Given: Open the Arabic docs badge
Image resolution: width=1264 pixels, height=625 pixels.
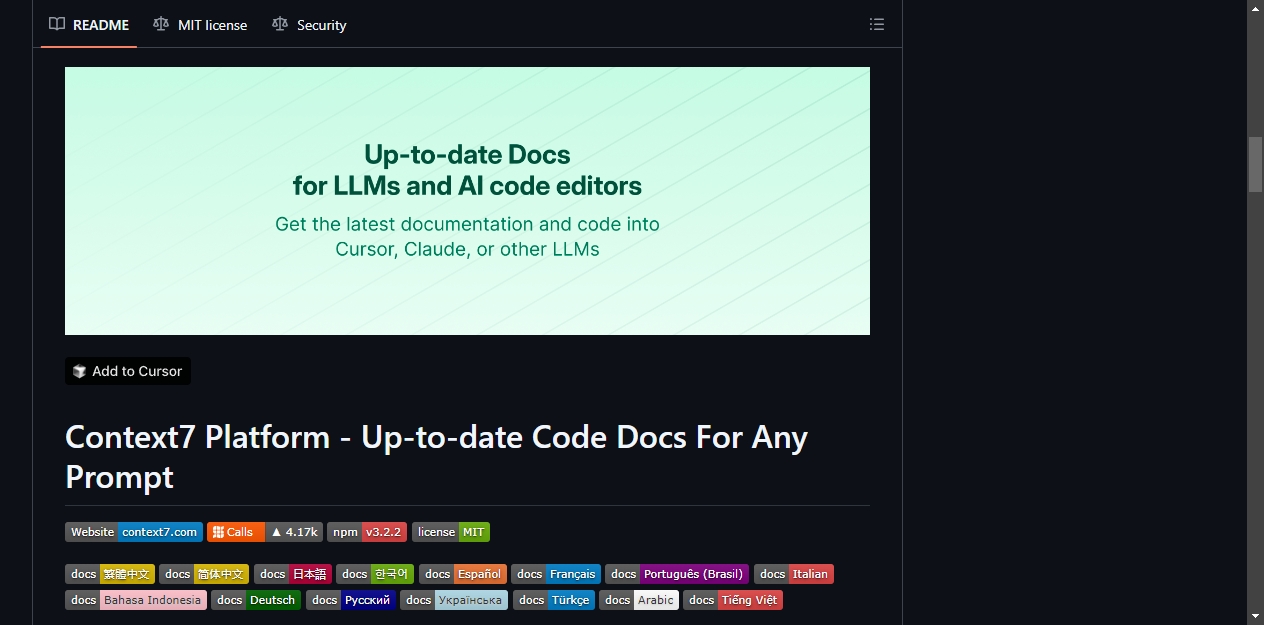Looking at the screenshot, I should pos(639,600).
